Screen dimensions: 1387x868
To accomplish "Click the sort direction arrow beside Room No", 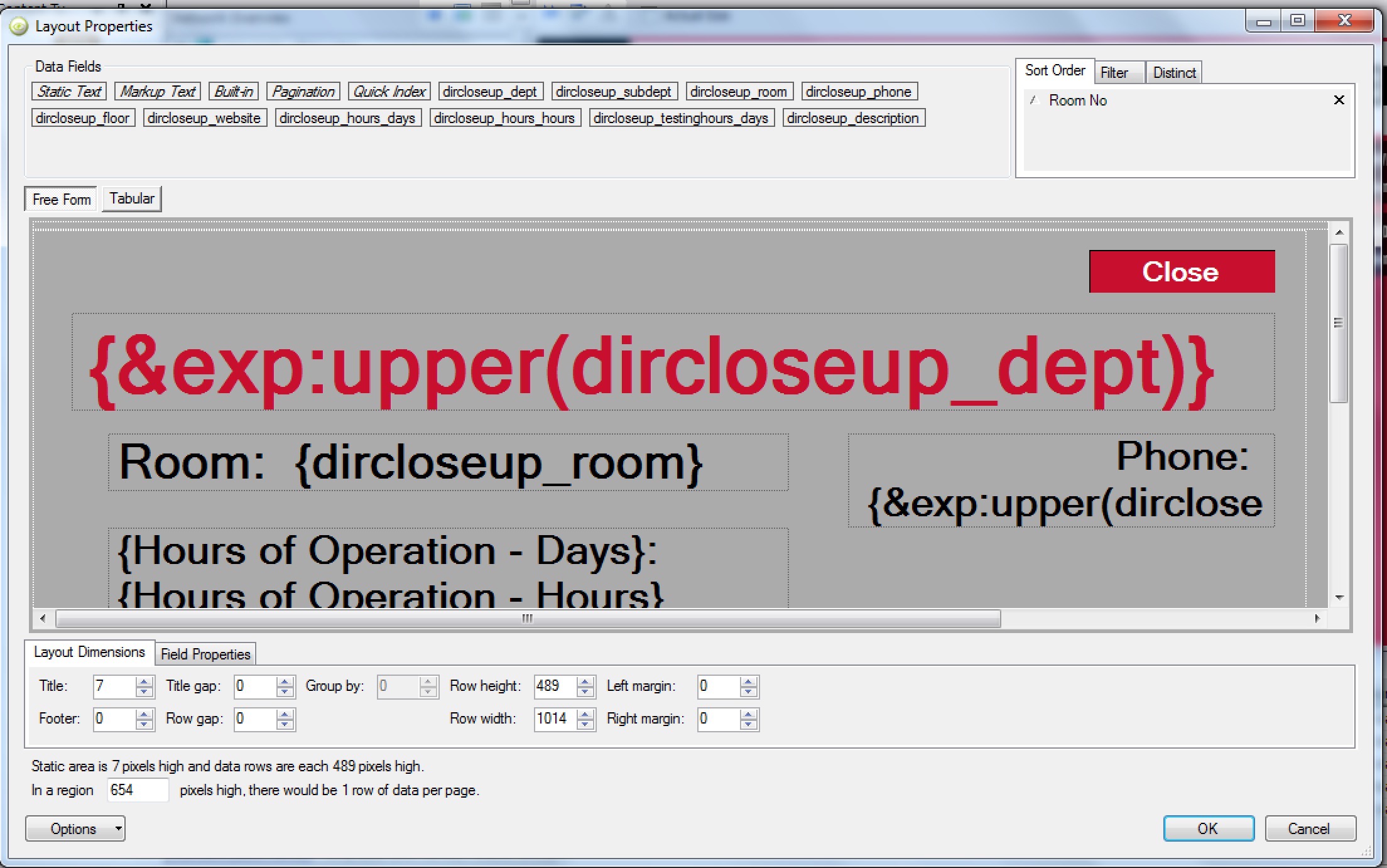I will 1033,100.
